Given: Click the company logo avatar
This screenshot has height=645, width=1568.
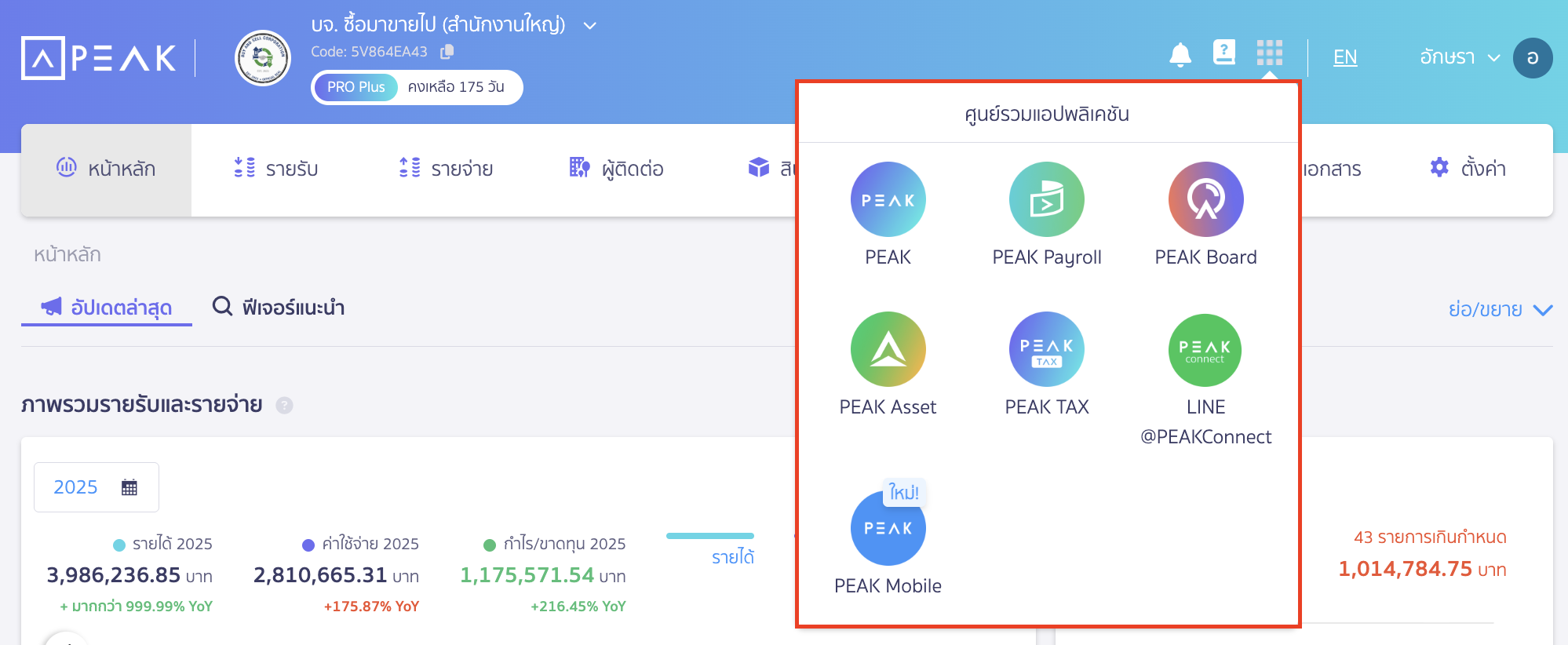Looking at the screenshot, I should point(263,58).
